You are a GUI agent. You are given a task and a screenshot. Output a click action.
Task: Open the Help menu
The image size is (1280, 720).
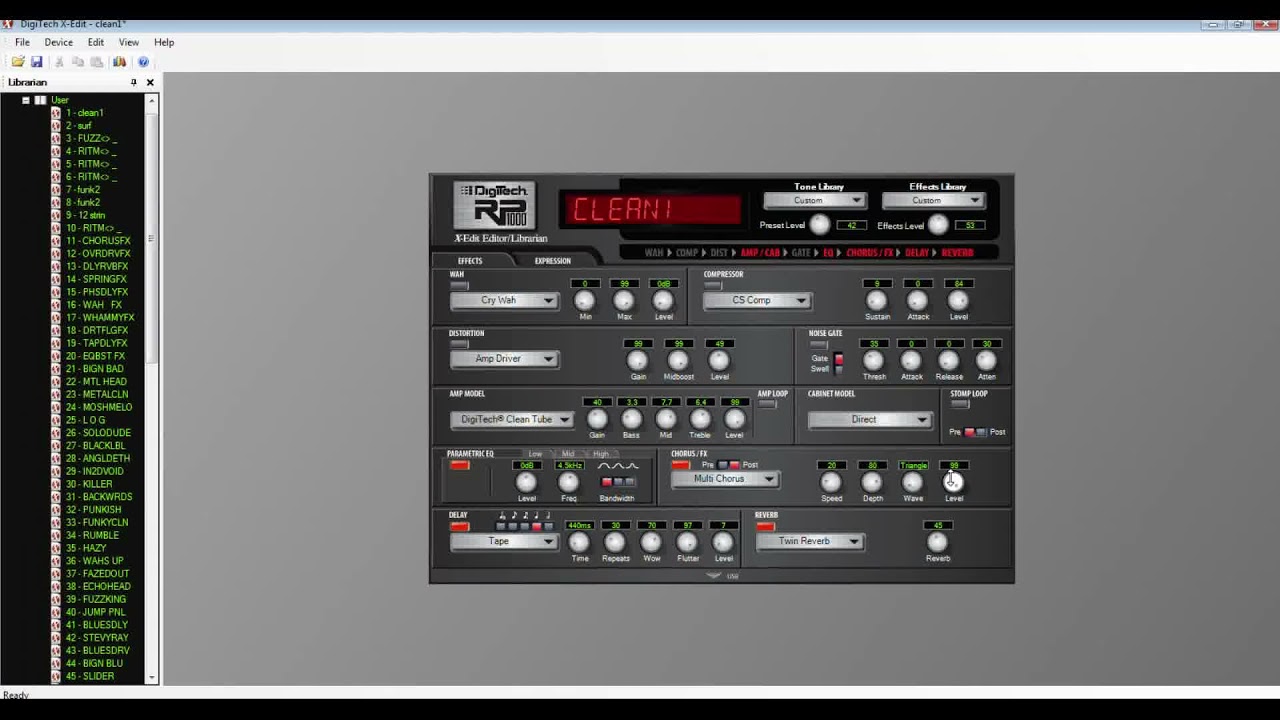tap(164, 43)
